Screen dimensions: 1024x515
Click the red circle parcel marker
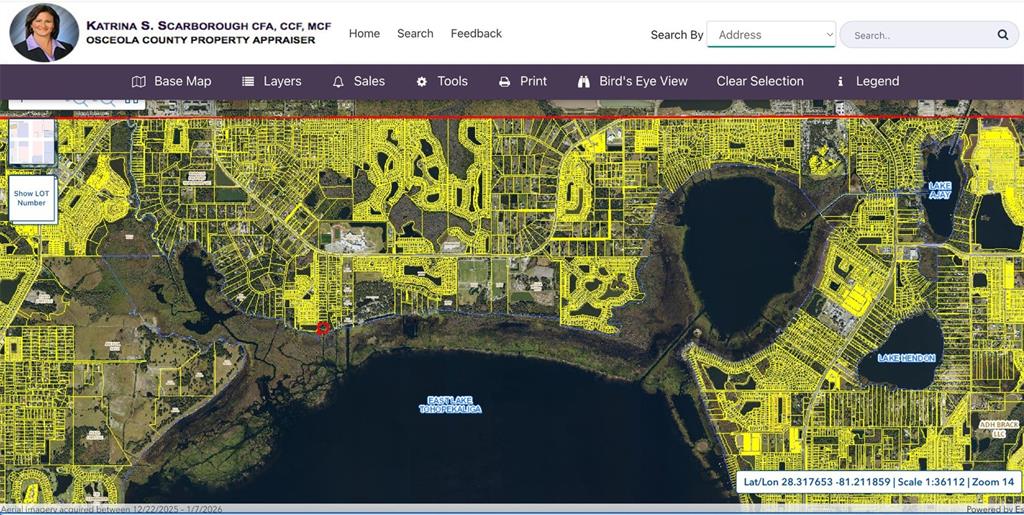point(323,328)
